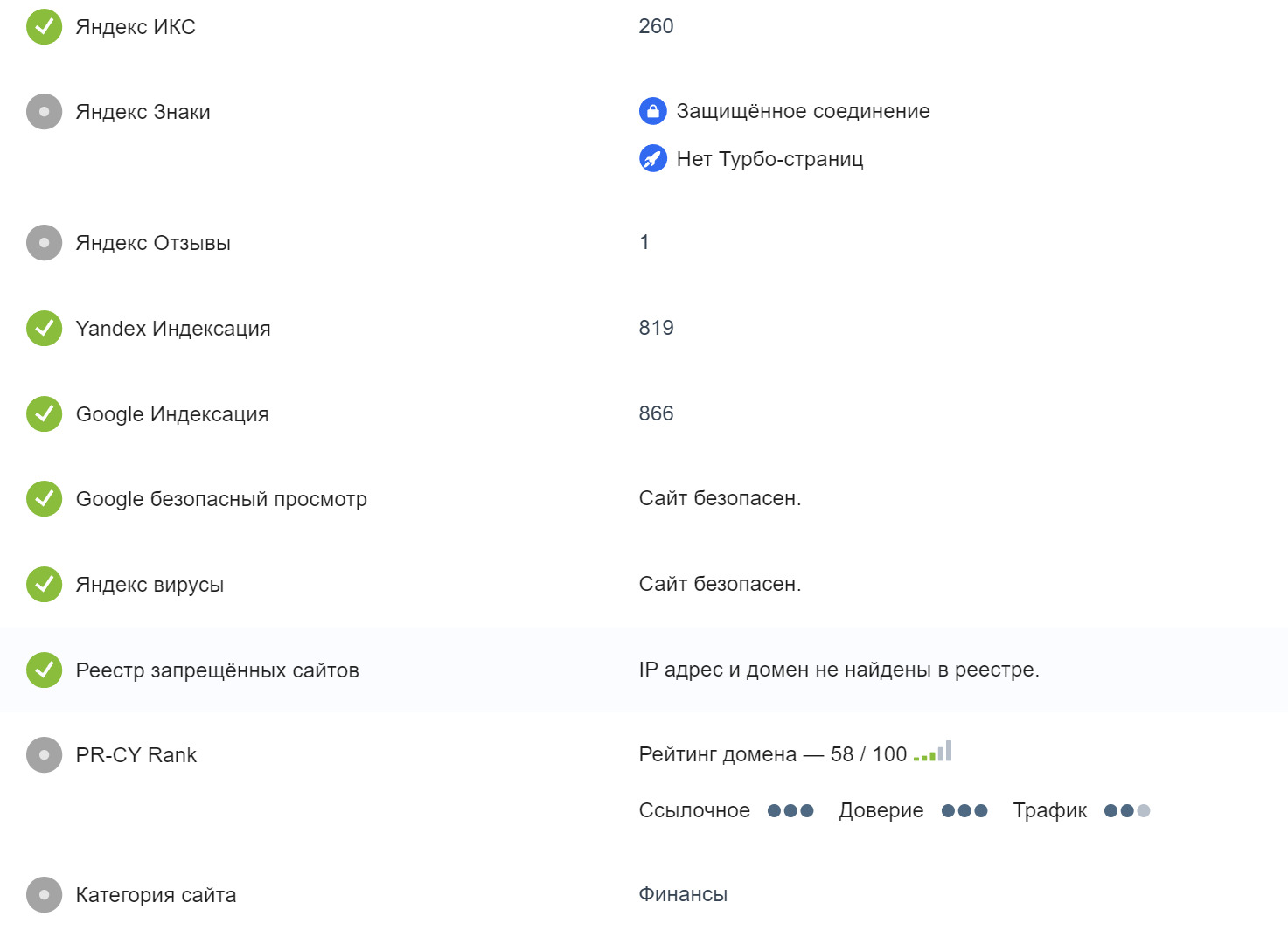Click the Ссылочное three-dot rating indicator
The image size is (1288, 937).
coord(790,811)
